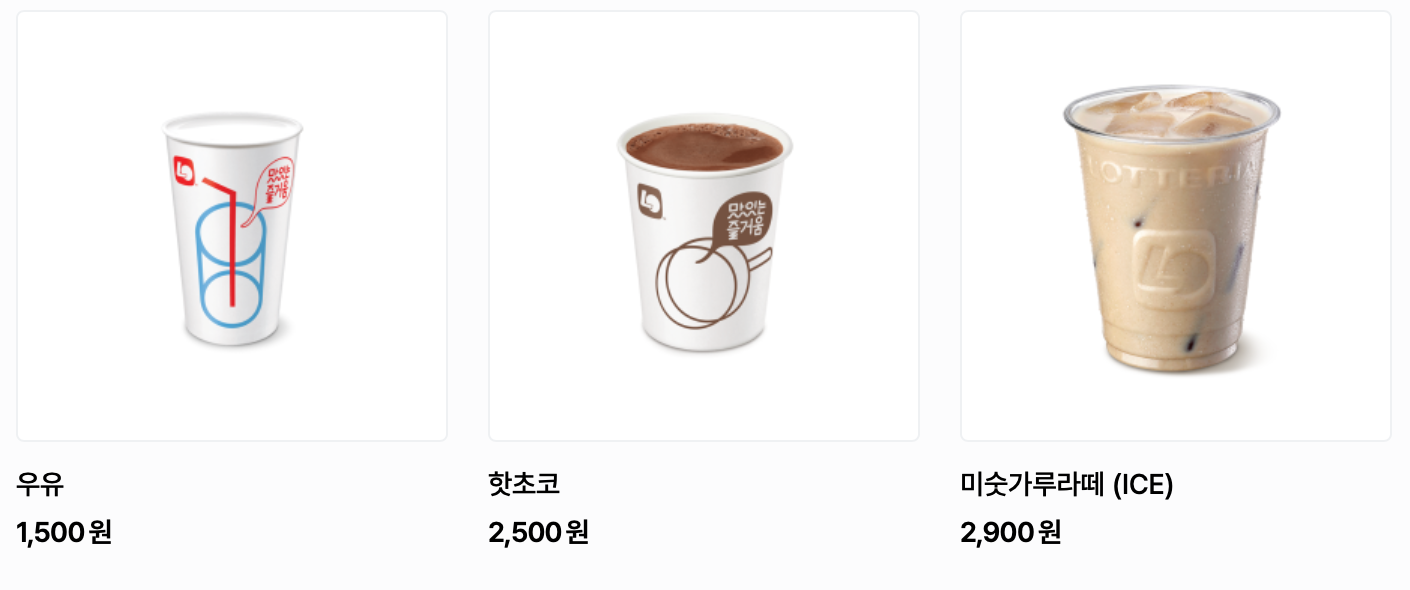The height and width of the screenshot is (590, 1410).
Task: Click the red Lotteria logo on milk cup
Action: [x=182, y=169]
